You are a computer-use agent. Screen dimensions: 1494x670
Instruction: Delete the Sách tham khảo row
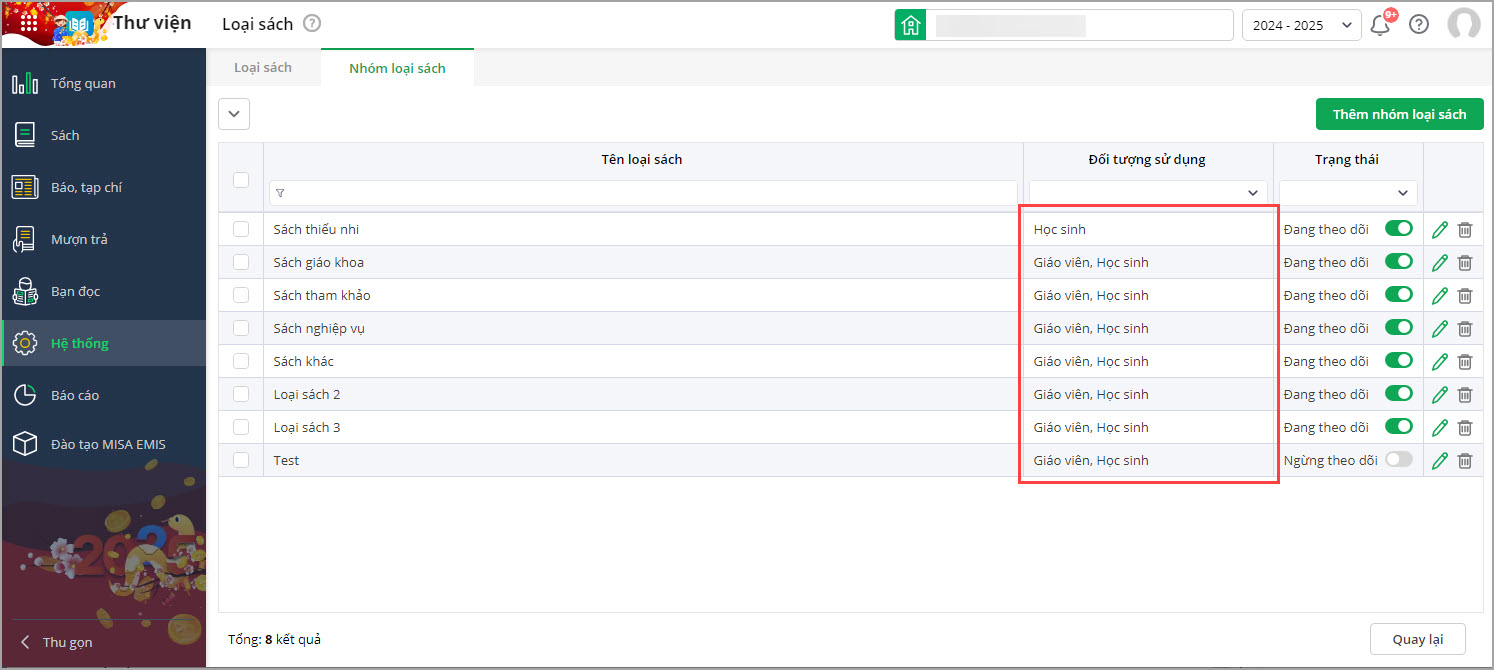1465,296
